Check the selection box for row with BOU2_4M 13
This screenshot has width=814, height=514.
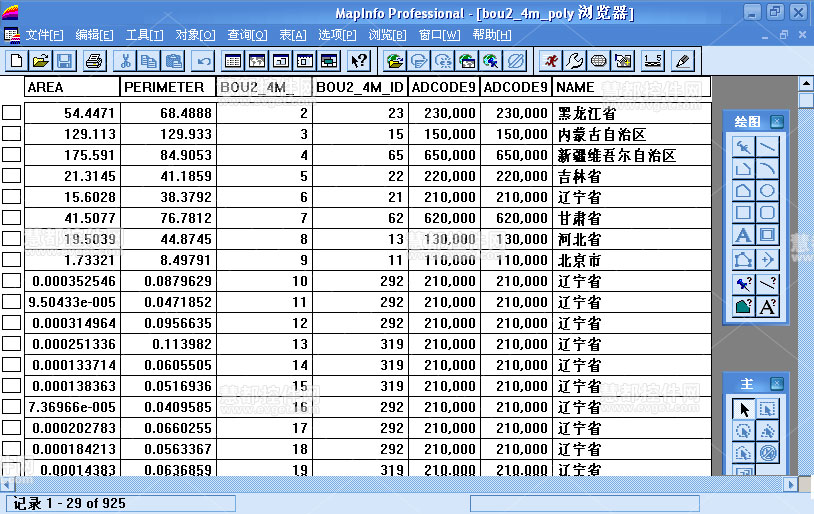click(x=11, y=344)
